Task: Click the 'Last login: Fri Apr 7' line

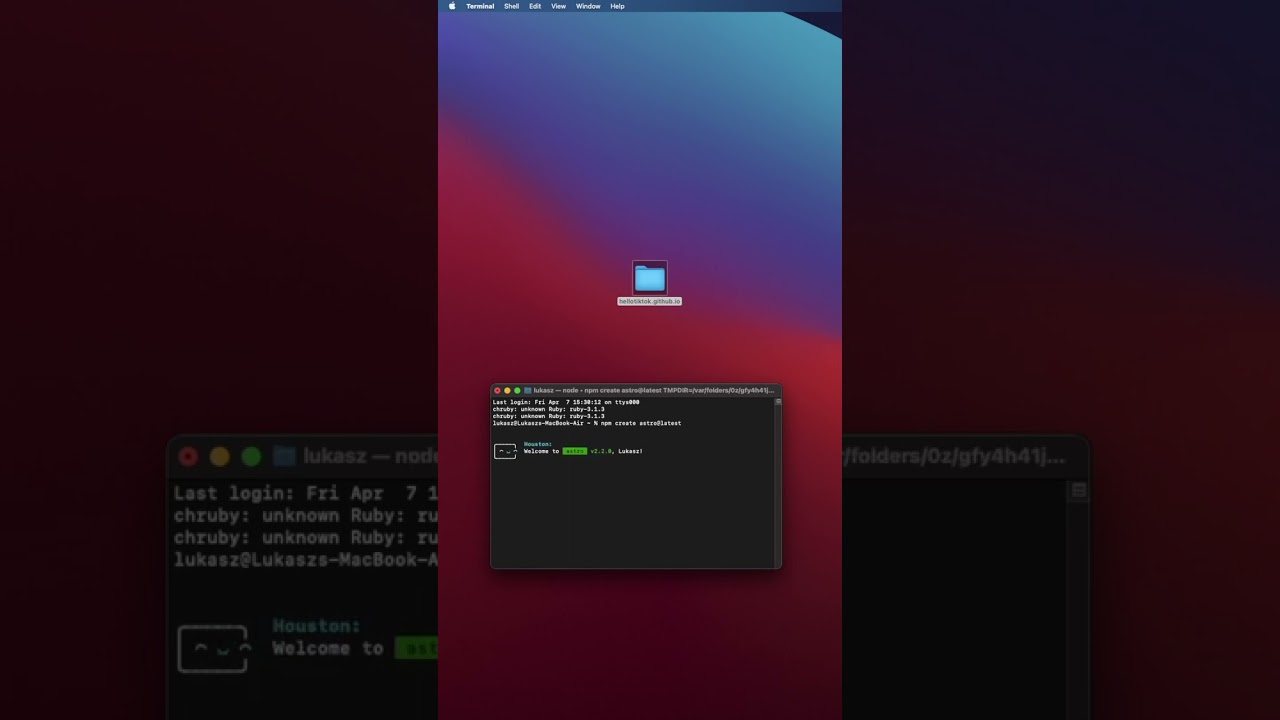Action: (x=566, y=402)
